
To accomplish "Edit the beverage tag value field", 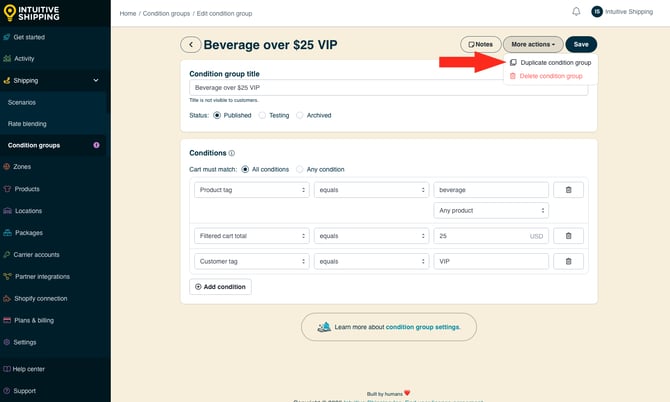I will [491, 190].
